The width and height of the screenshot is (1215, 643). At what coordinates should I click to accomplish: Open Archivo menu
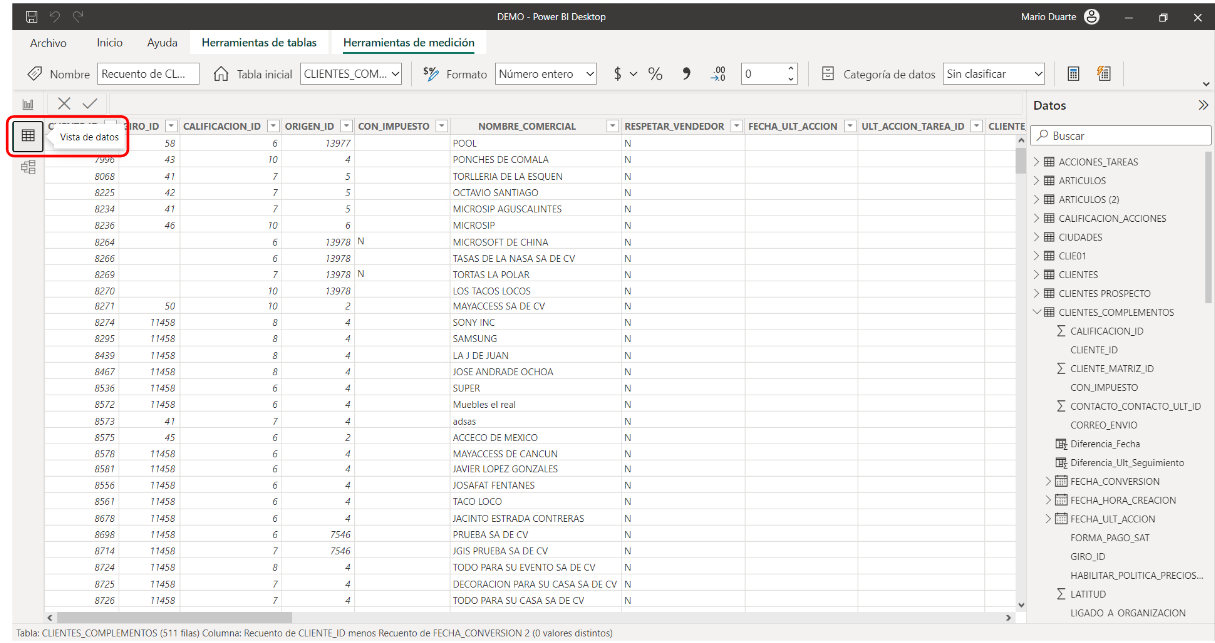pyautogui.click(x=48, y=43)
